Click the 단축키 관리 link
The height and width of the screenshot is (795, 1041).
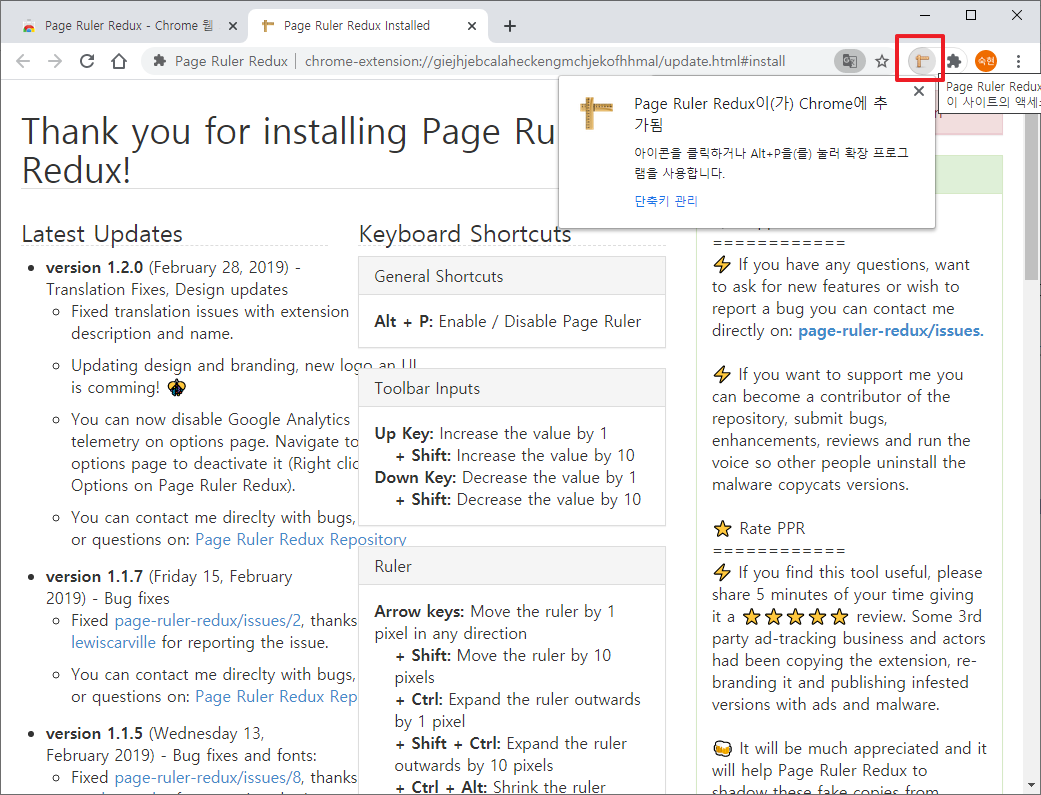(x=666, y=201)
